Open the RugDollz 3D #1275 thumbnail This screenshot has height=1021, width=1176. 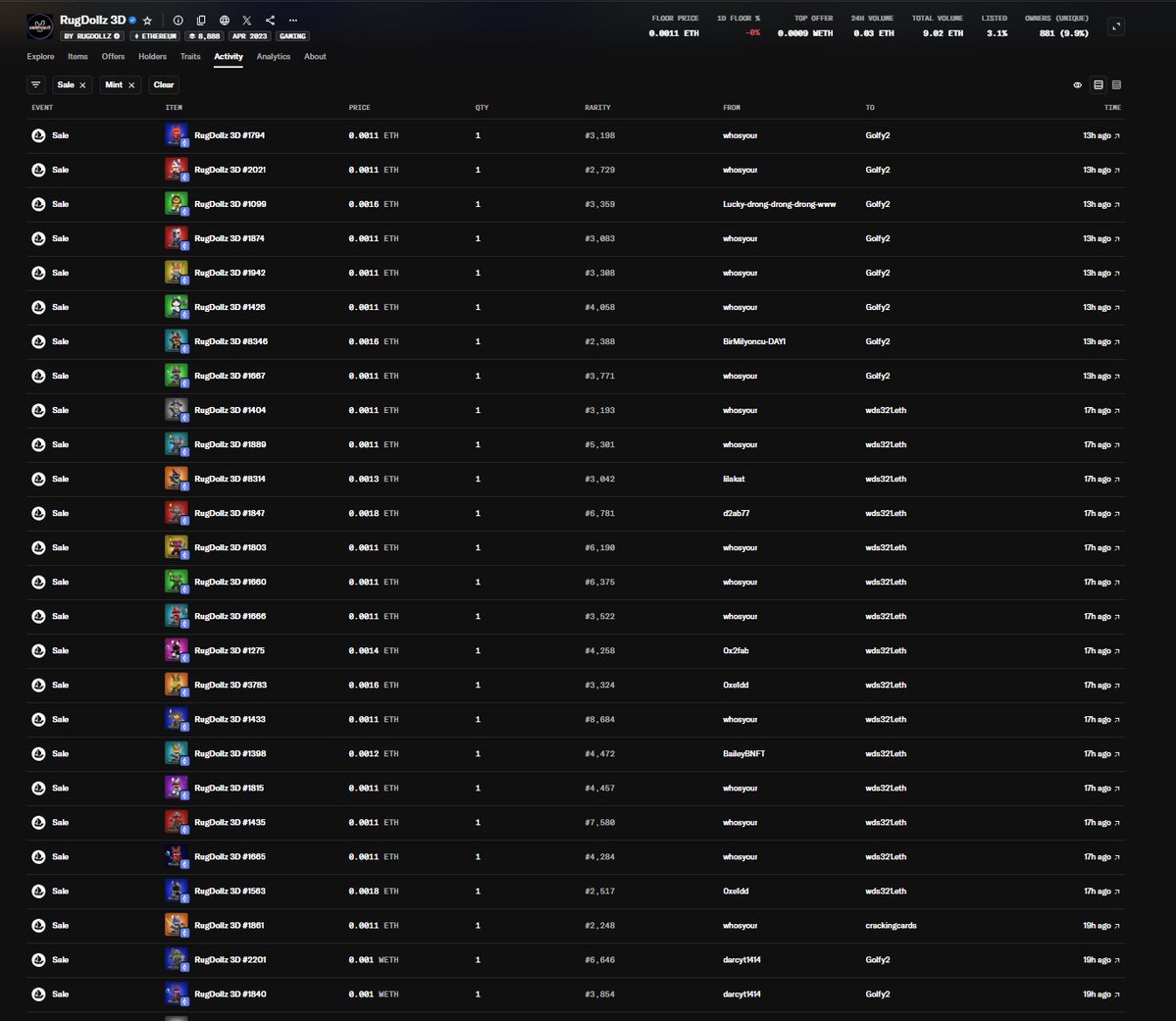177,650
